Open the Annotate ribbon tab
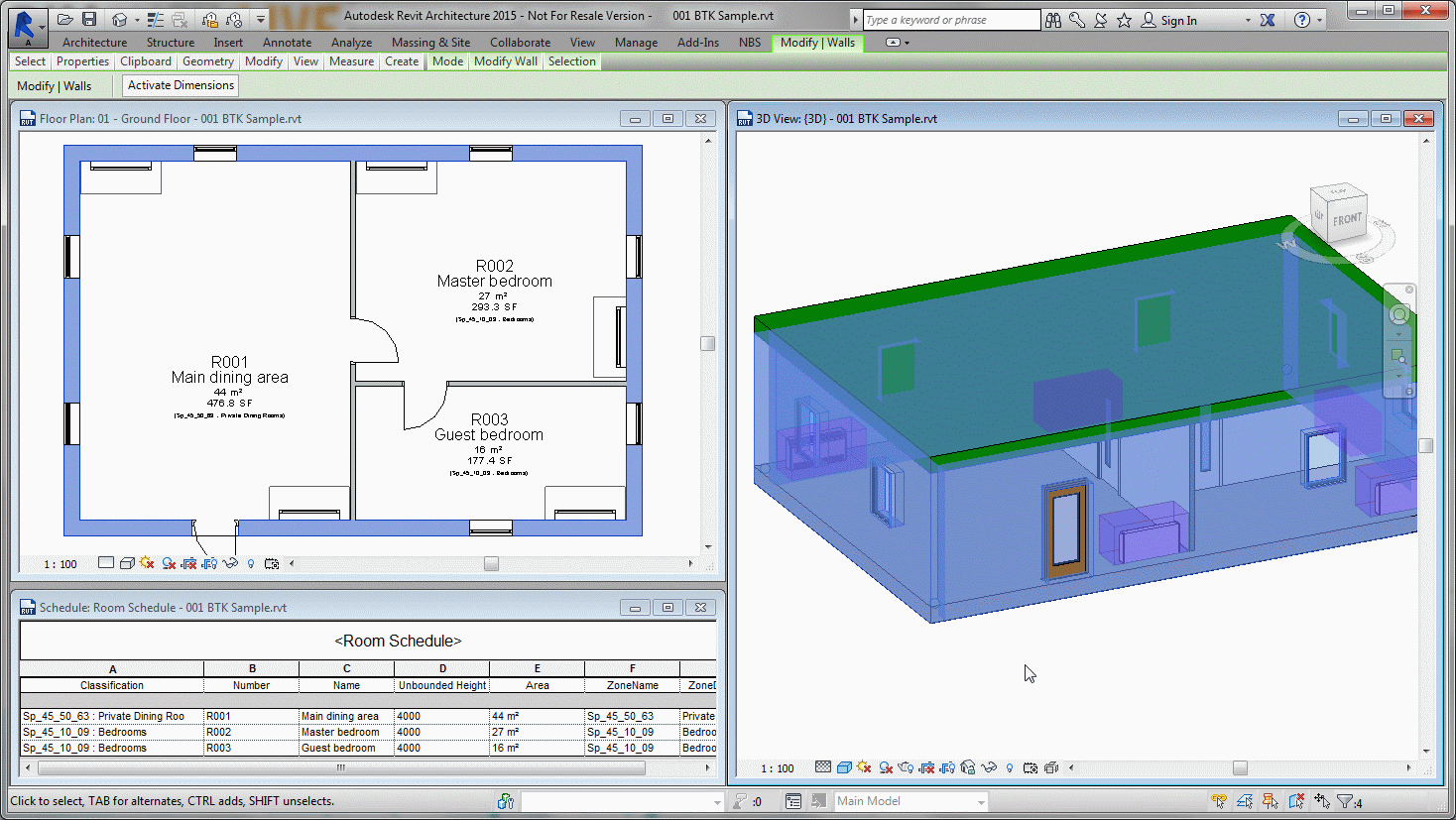 287,43
